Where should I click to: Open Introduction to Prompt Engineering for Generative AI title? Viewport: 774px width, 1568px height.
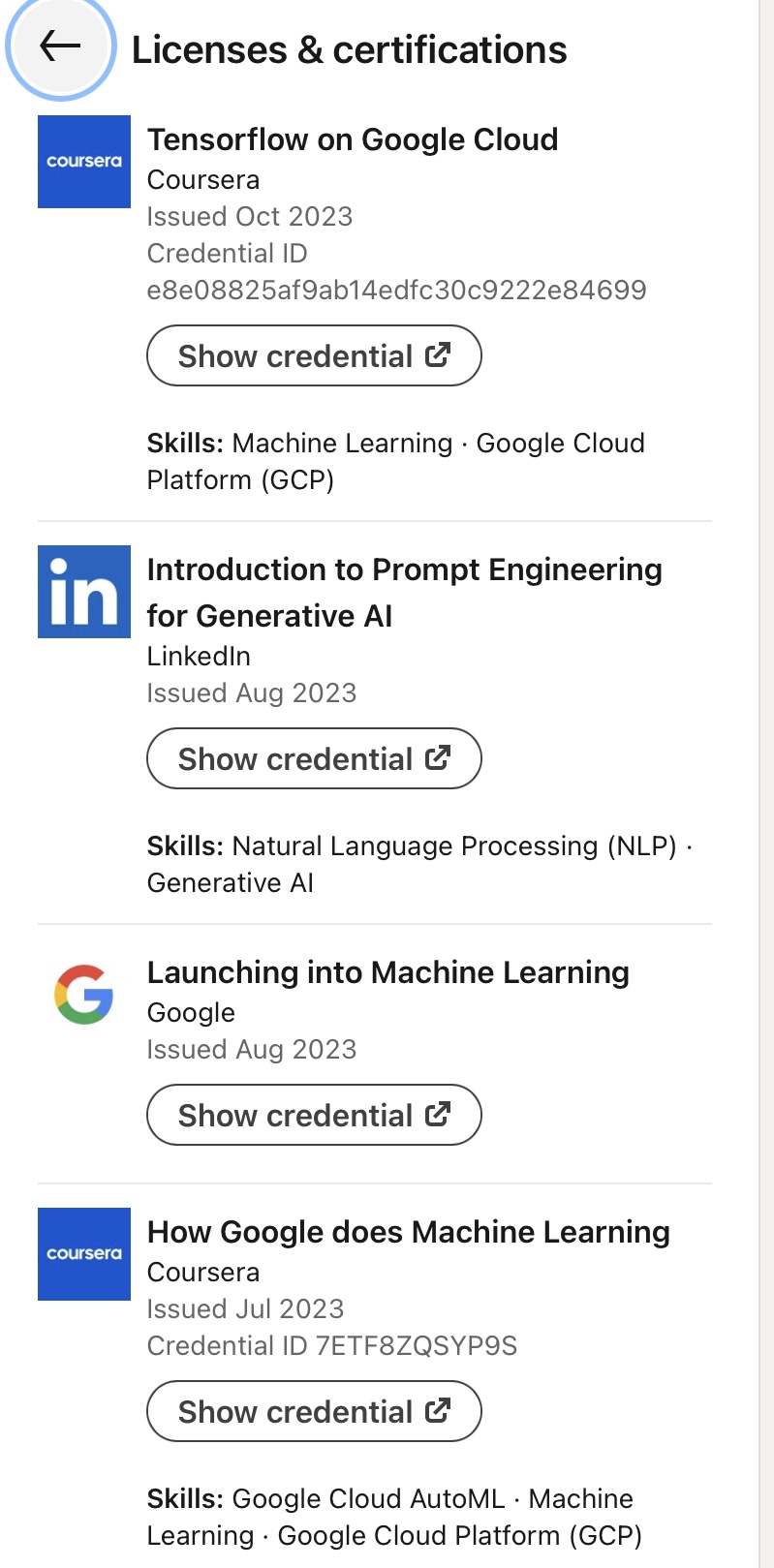(404, 592)
